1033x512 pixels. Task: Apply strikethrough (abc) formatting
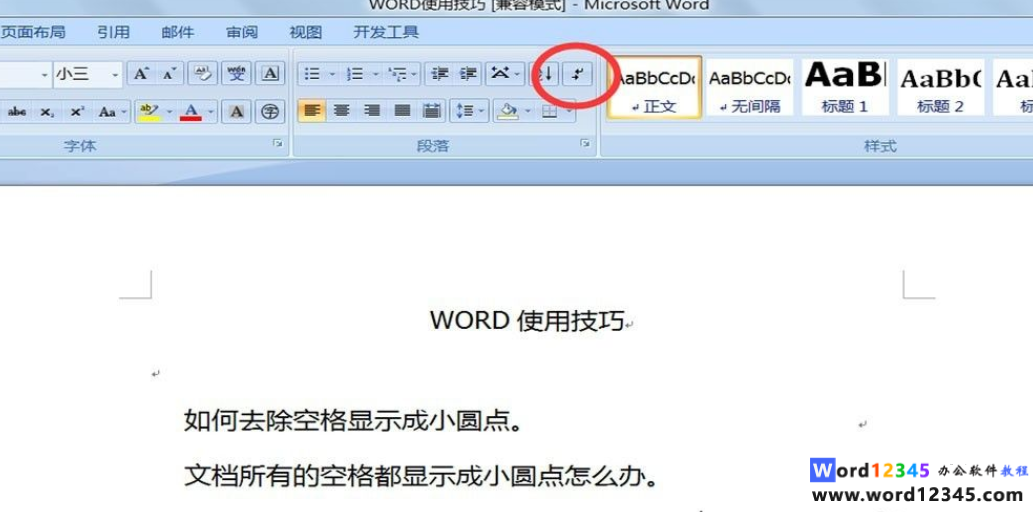(16, 111)
